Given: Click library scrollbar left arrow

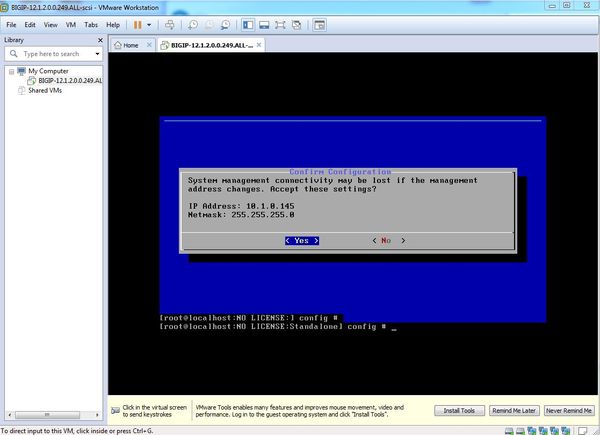Looking at the screenshot, I should 10,415.
